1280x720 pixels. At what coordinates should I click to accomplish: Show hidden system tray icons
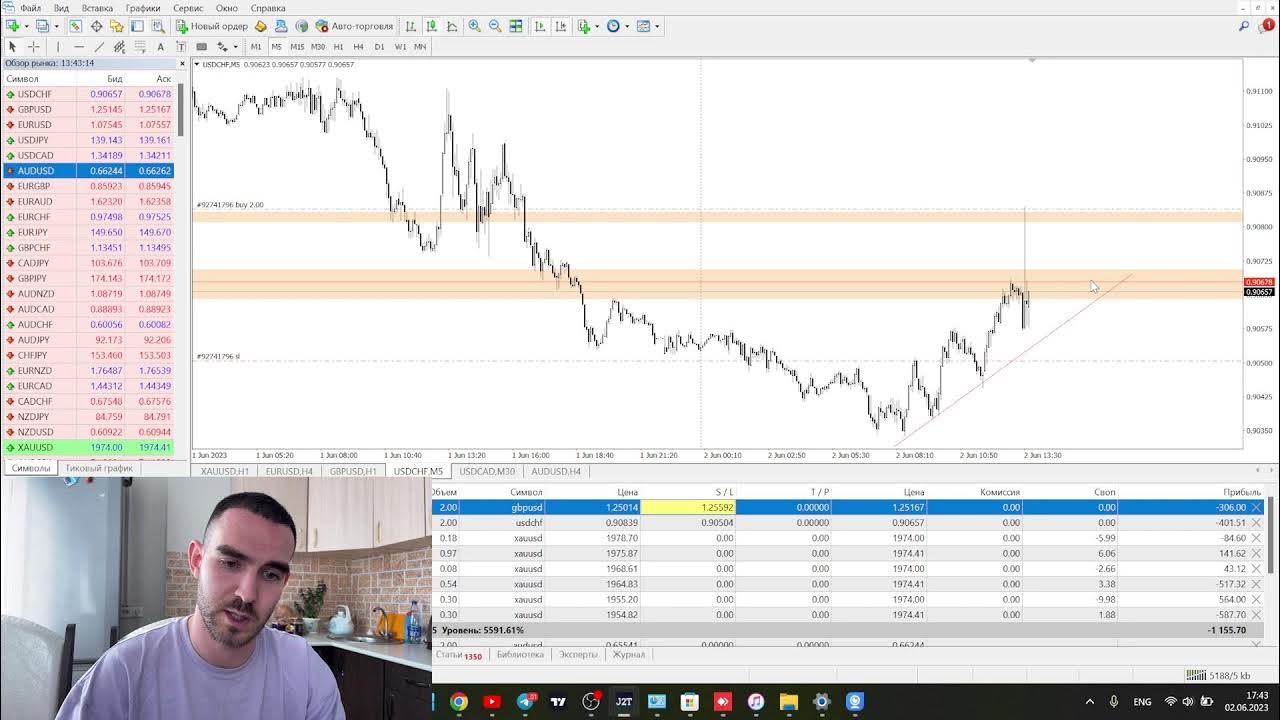pos(1090,702)
